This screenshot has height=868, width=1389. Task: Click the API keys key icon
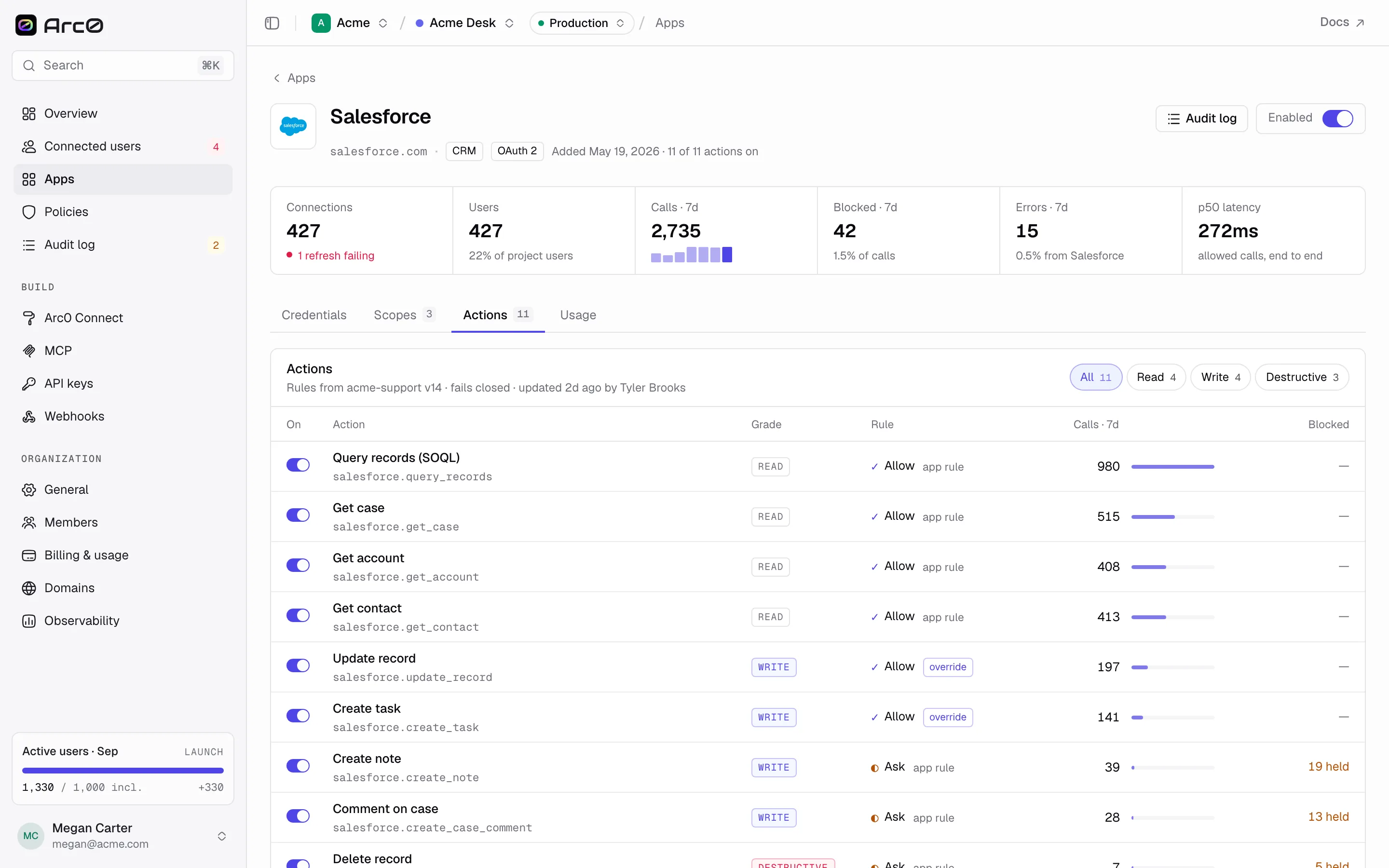(29, 383)
